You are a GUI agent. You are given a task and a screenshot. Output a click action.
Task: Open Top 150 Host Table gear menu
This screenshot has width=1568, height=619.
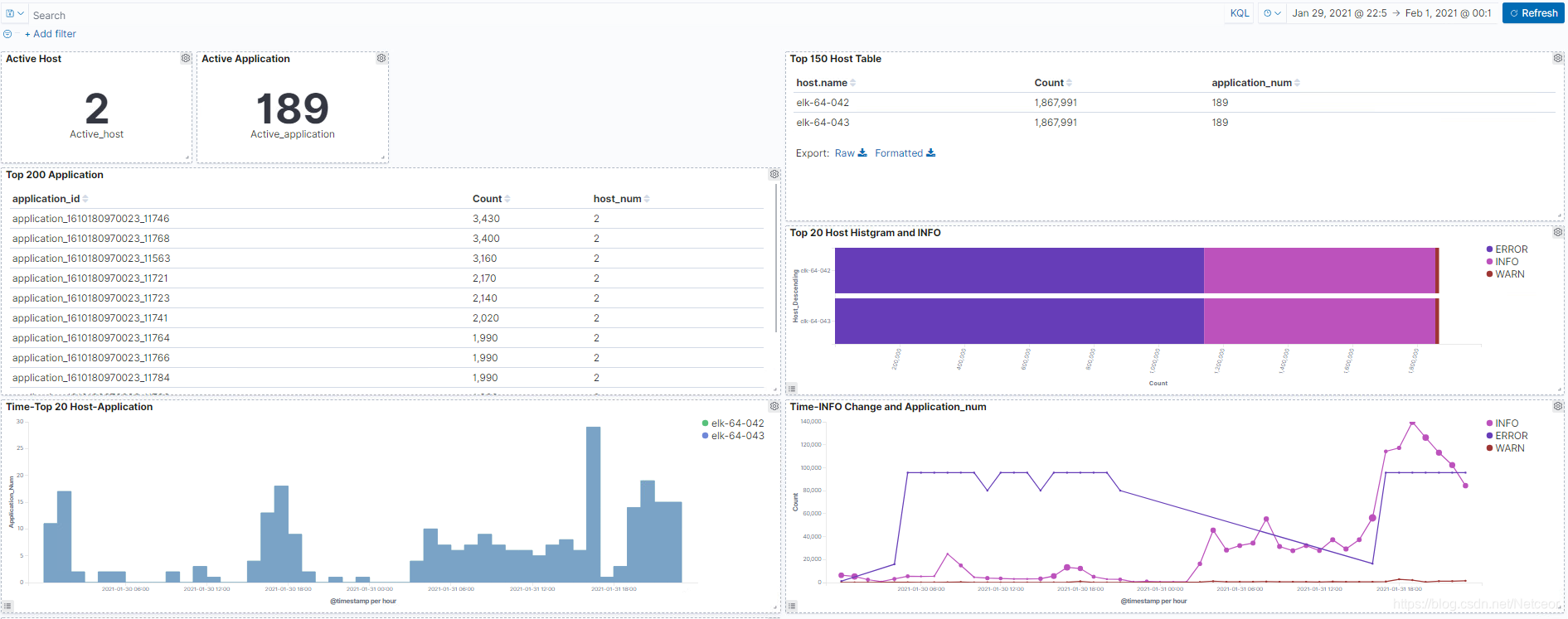[x=1558, y=58]
